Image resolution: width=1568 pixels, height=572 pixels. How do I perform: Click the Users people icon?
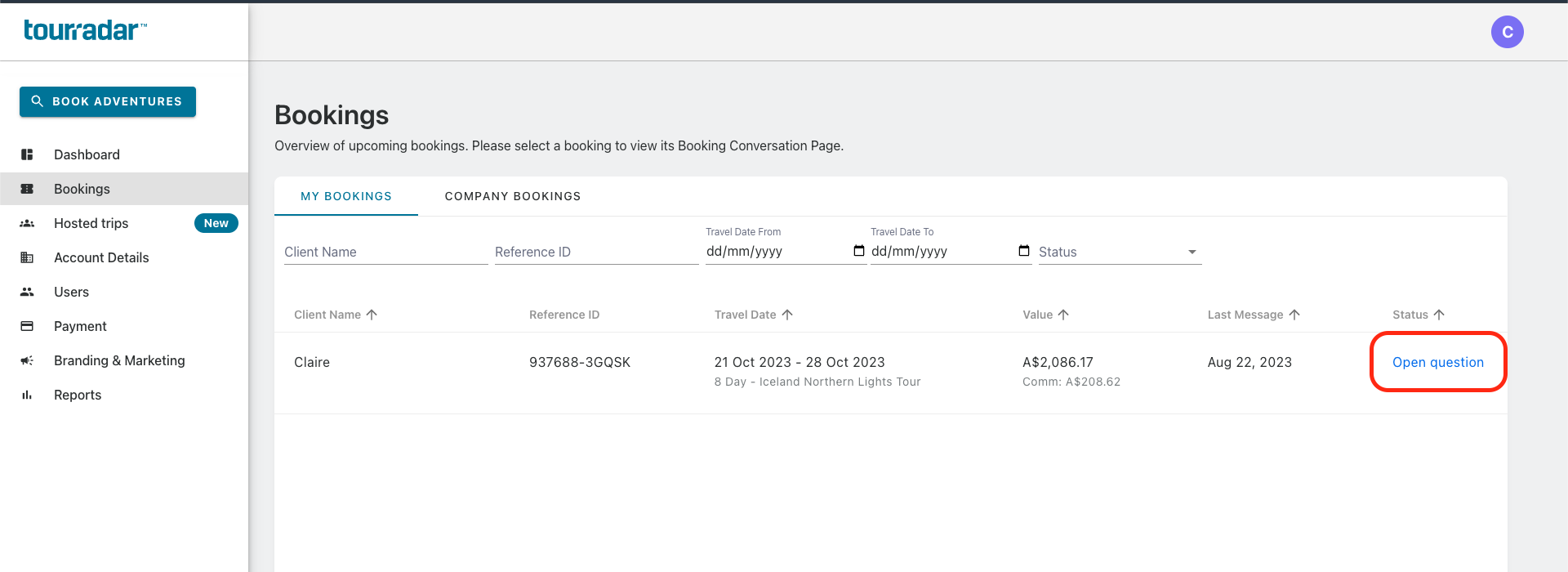pos(27,292)
